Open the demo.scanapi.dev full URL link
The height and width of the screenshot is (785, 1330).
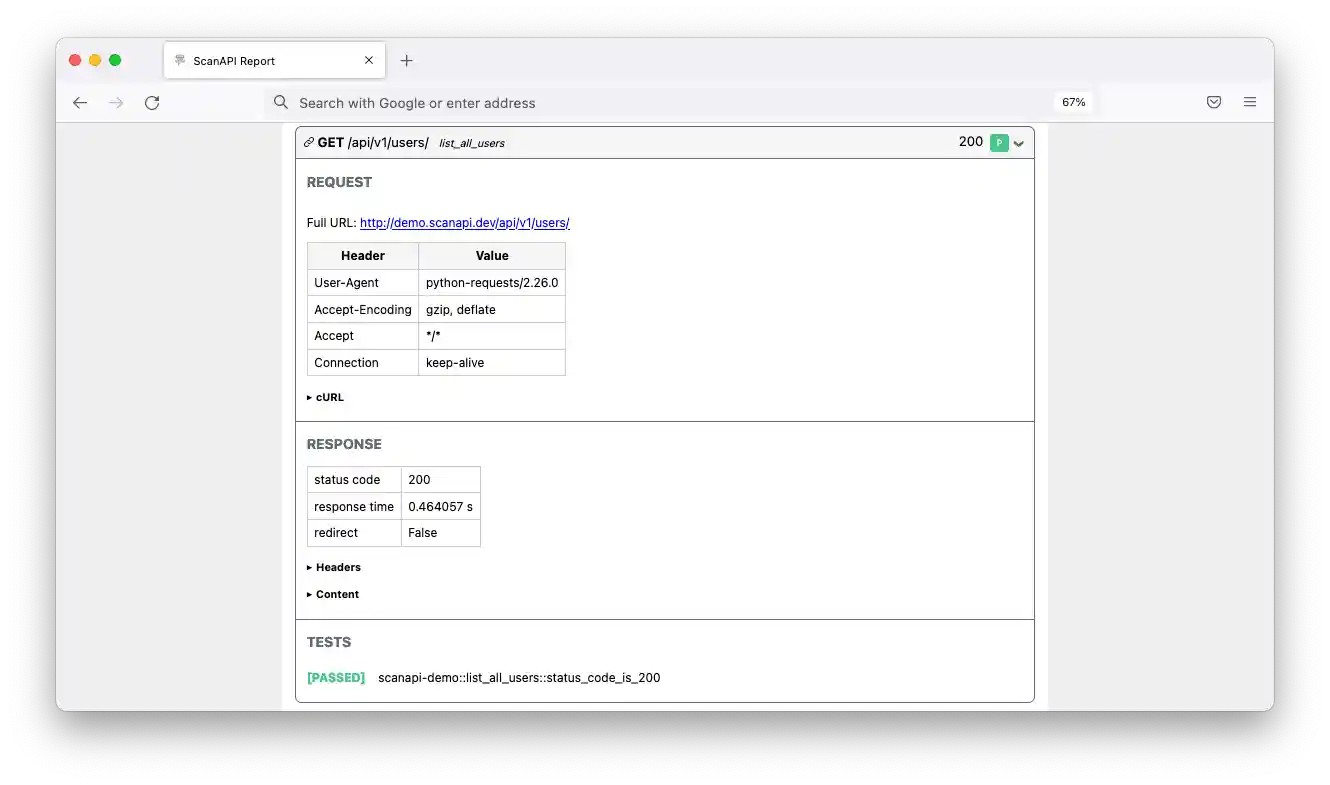(x=464, y=222)
